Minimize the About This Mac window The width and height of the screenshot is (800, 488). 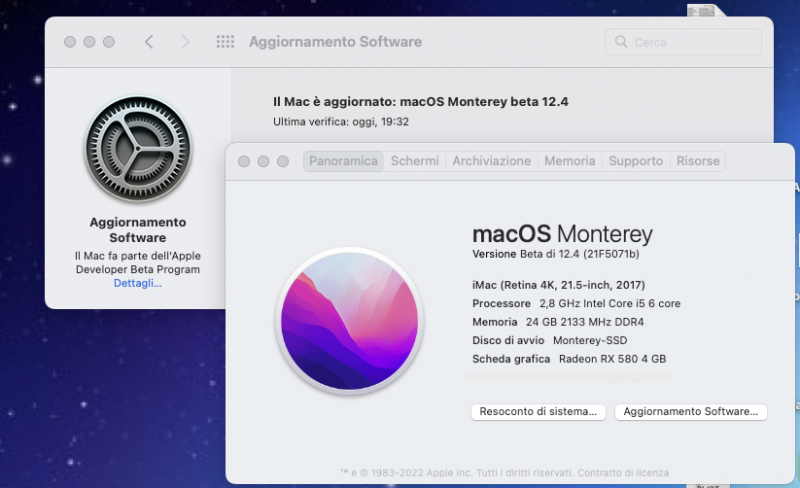point(263,161)
